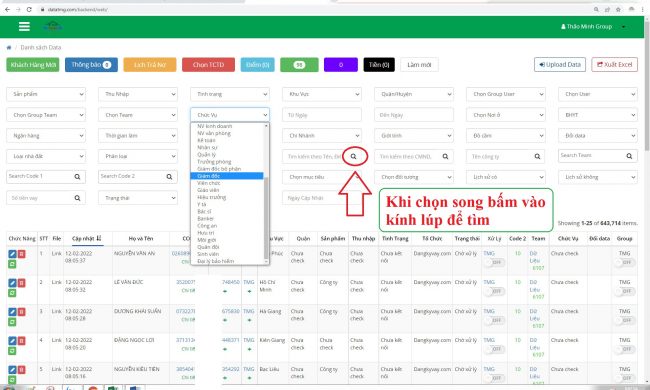Click the Xuất Excel button

coord(614,65)
